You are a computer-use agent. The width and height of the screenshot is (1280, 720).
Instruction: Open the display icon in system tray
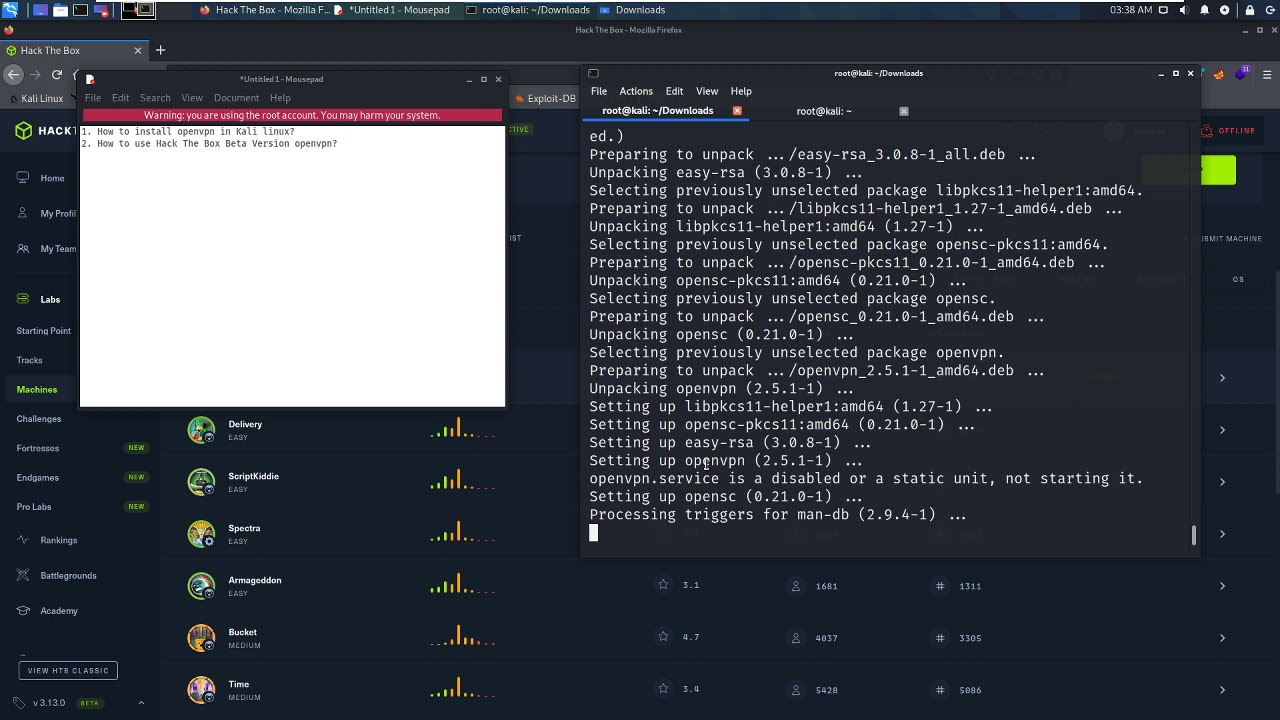[x=1163, y=10]
